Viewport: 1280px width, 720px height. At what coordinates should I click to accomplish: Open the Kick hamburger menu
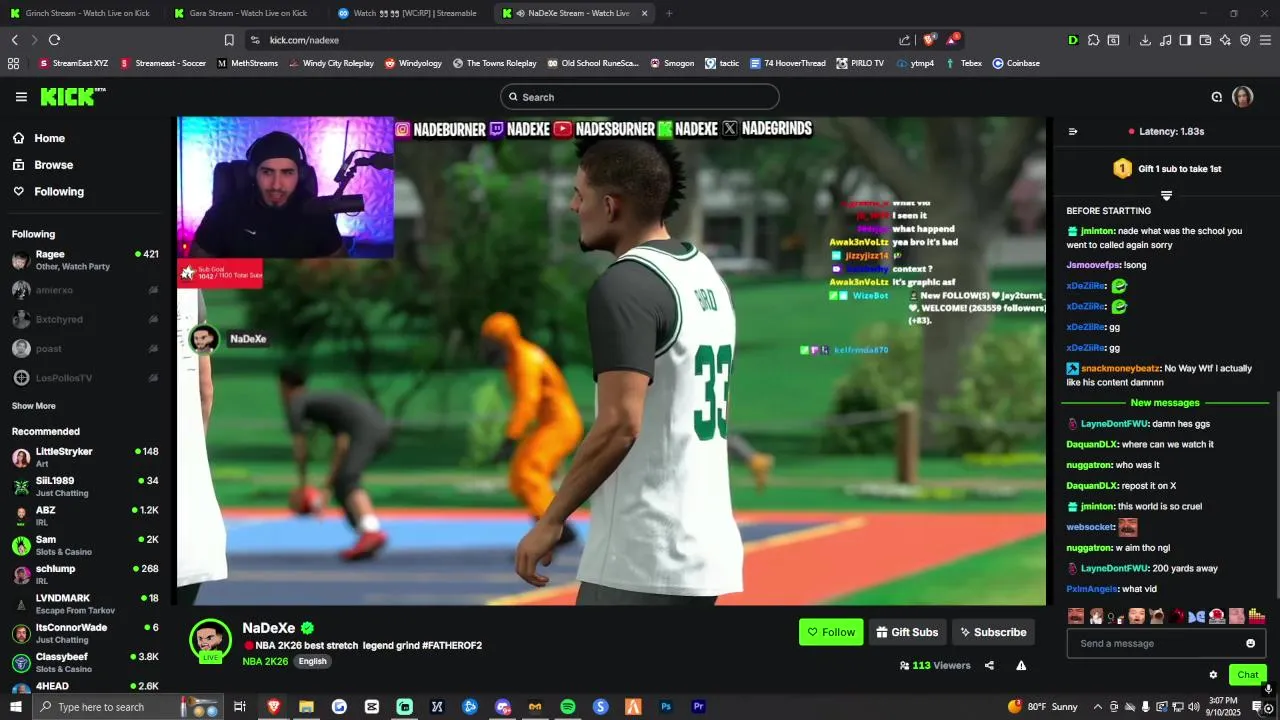[x=21, y=97]
